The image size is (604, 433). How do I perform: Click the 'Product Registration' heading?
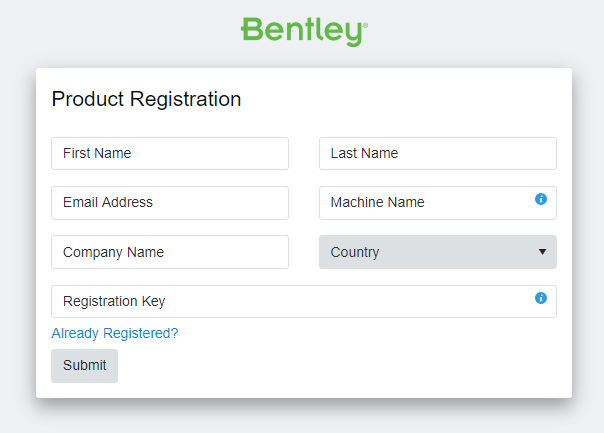(146, 99)
